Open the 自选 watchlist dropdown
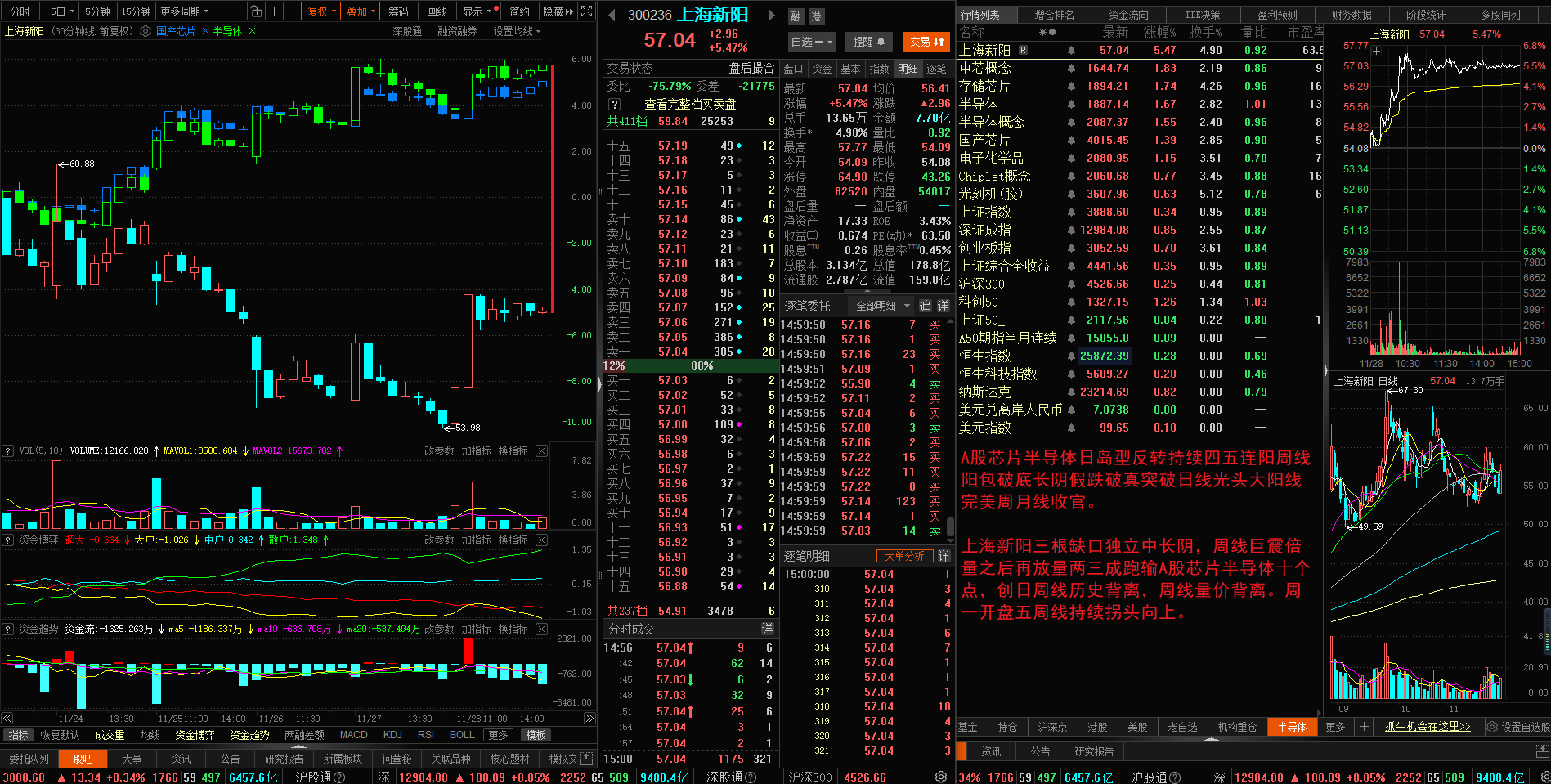Screen dimensions: 1551x784 click(811, 42)
